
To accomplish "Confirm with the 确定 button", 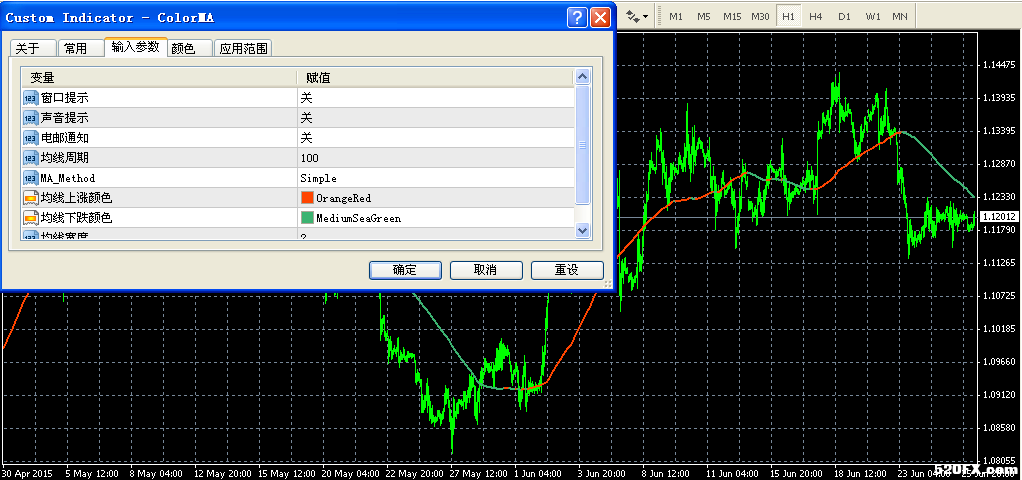I will (x=405, y=270).
